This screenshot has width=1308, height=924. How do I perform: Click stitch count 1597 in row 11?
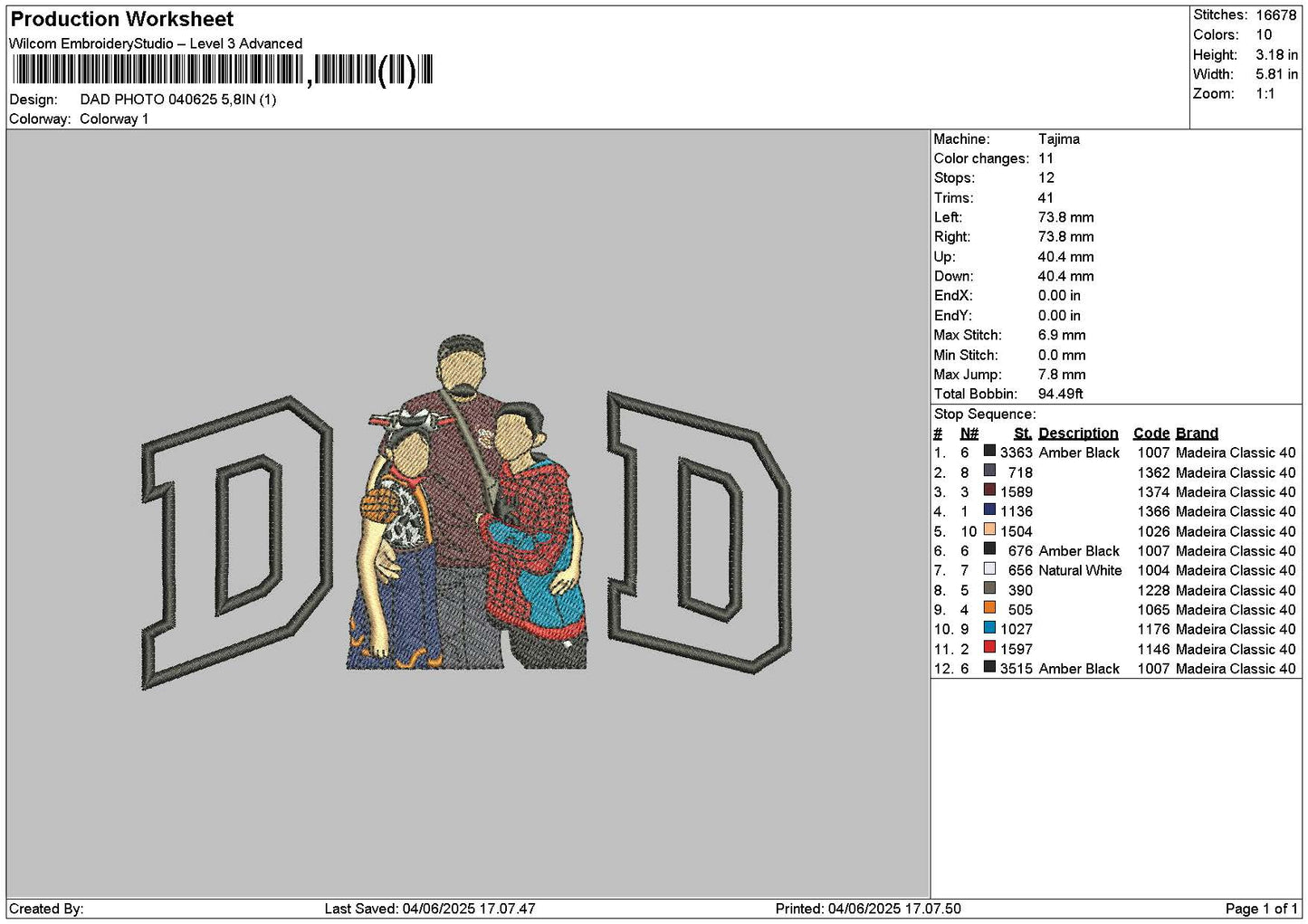[1017, 649]
